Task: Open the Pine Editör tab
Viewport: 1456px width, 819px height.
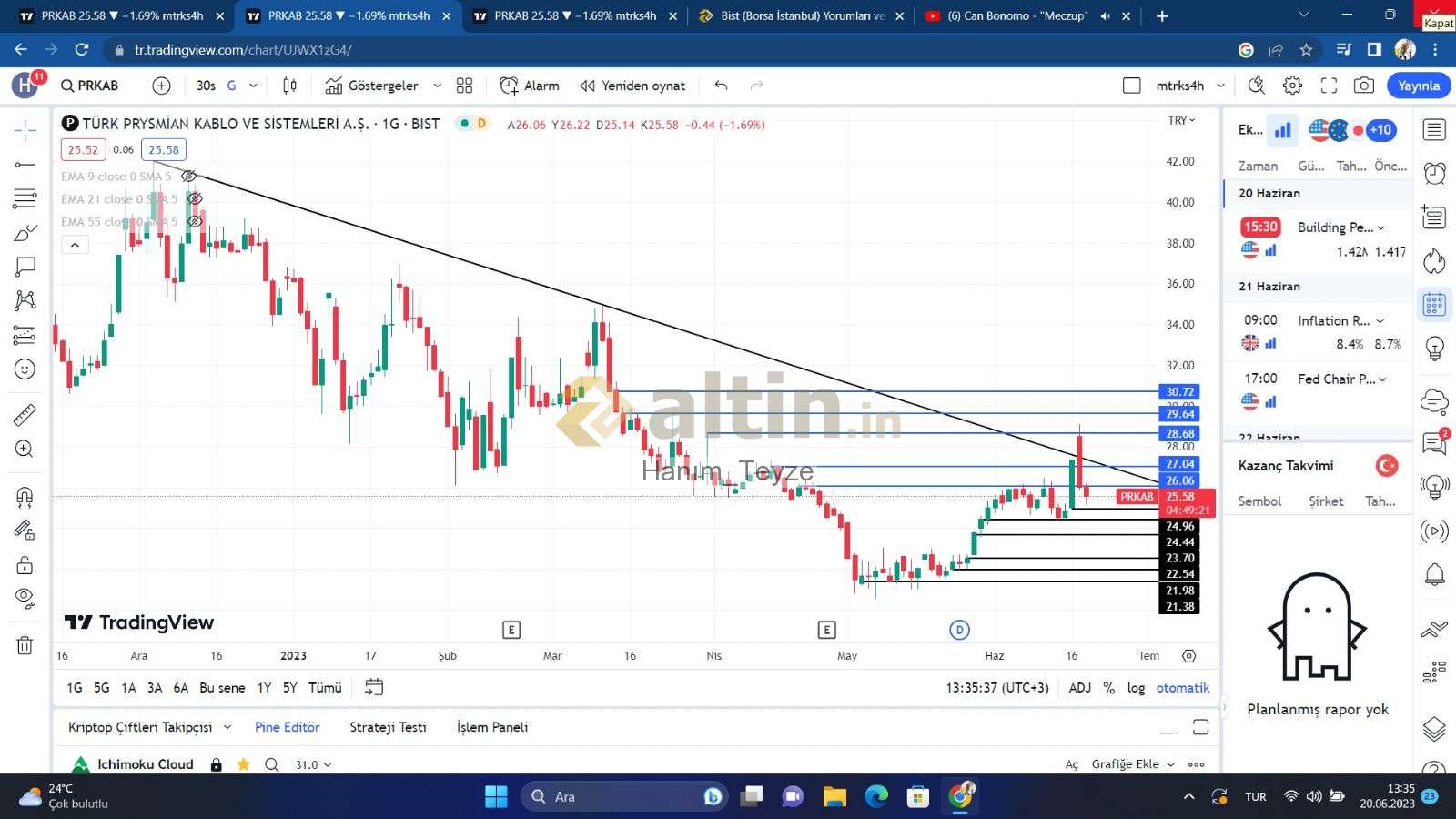Action: (288, 727)
